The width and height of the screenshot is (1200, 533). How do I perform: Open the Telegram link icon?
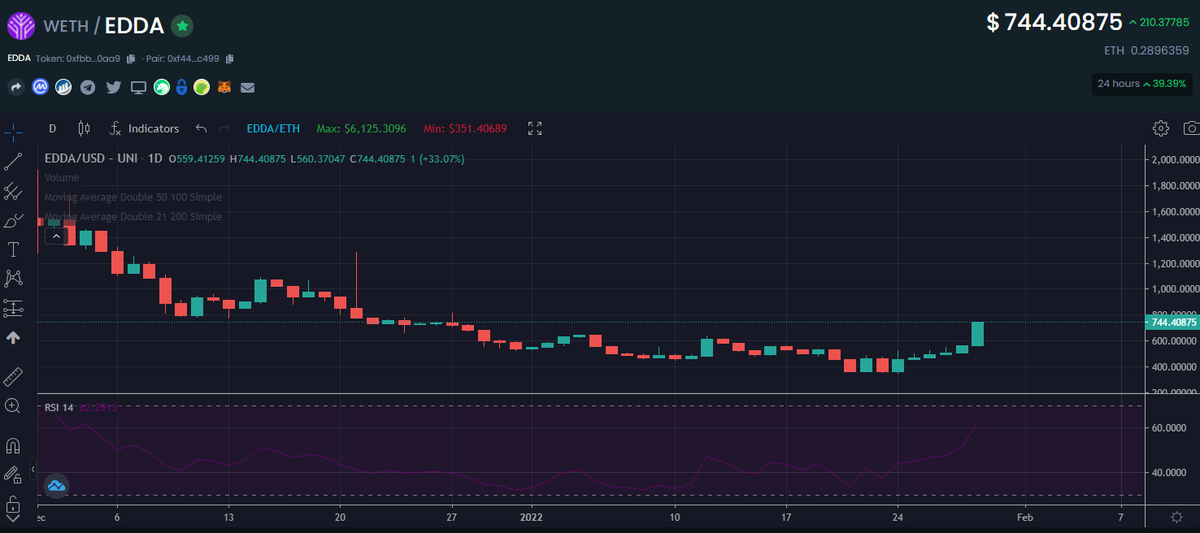(x=89, y=88)
